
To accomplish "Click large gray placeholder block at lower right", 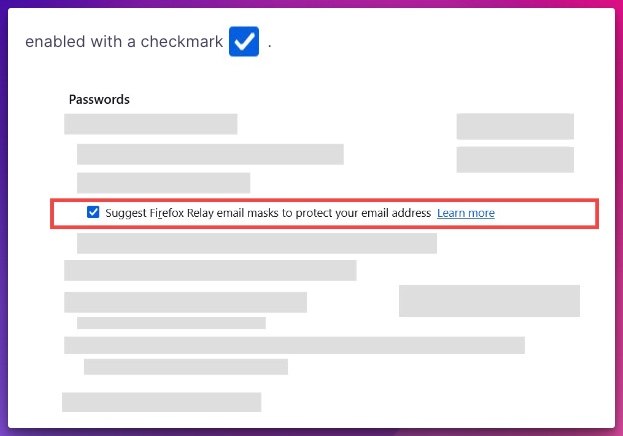I will click(489, 301).
